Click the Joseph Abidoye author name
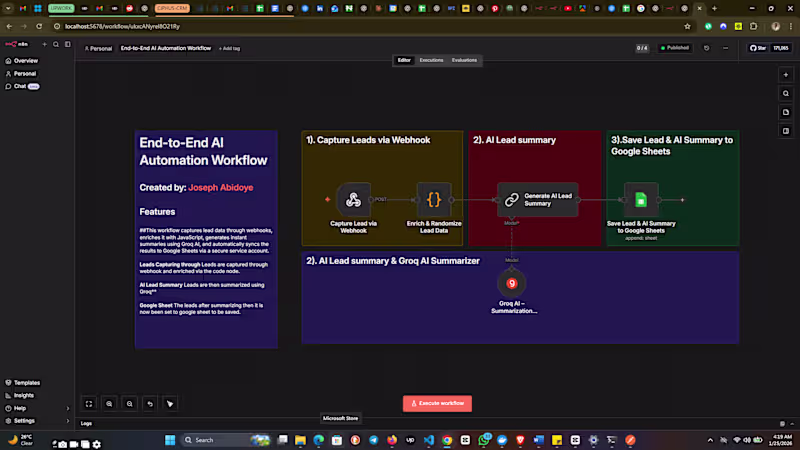The width and height of the screenshot is (800, 450). 220,188
